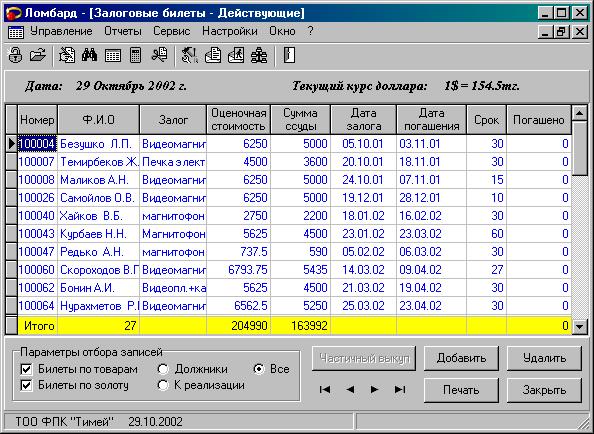Click the organization hierarchy toolbar icon

coord(259,55)
